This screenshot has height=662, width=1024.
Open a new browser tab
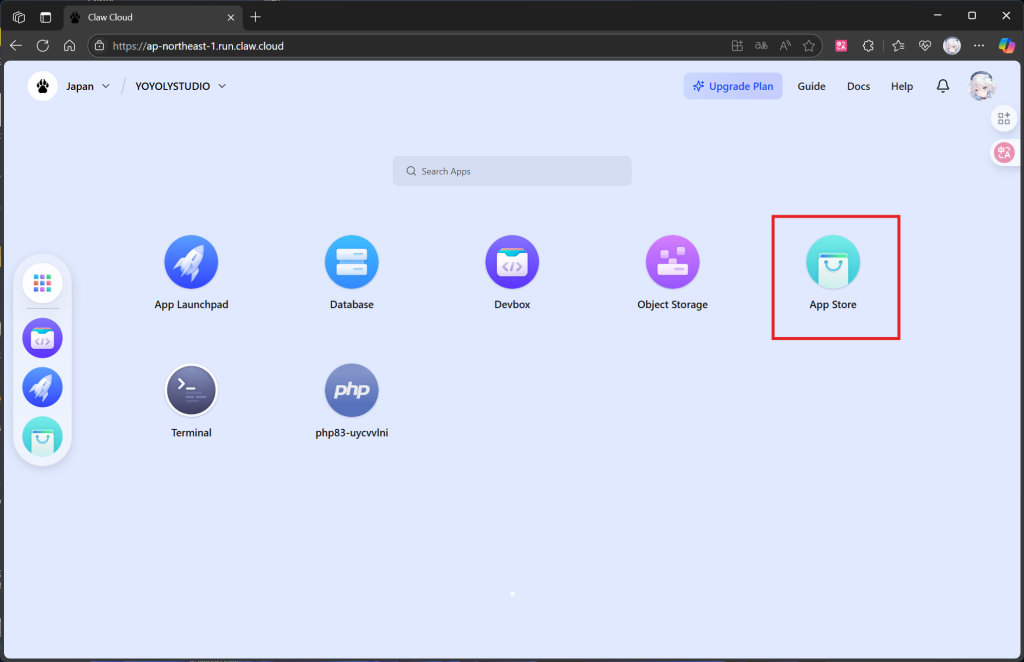pyautogui.click(x=255, y=17)
